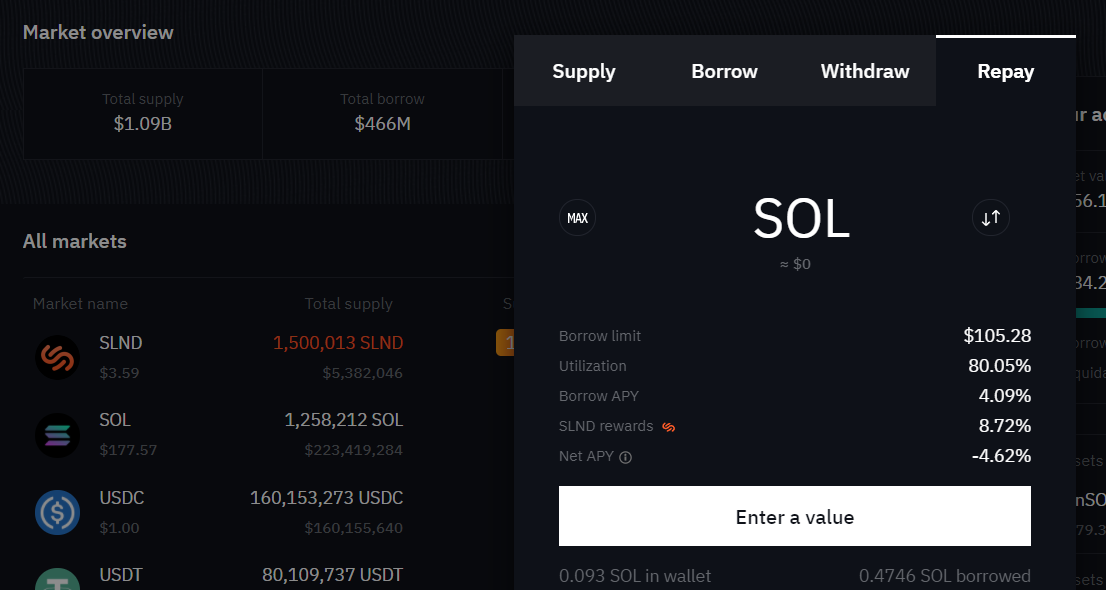The image size is (1106, 590).
Task: Click the Enter a value button
Action: [794, 516]
